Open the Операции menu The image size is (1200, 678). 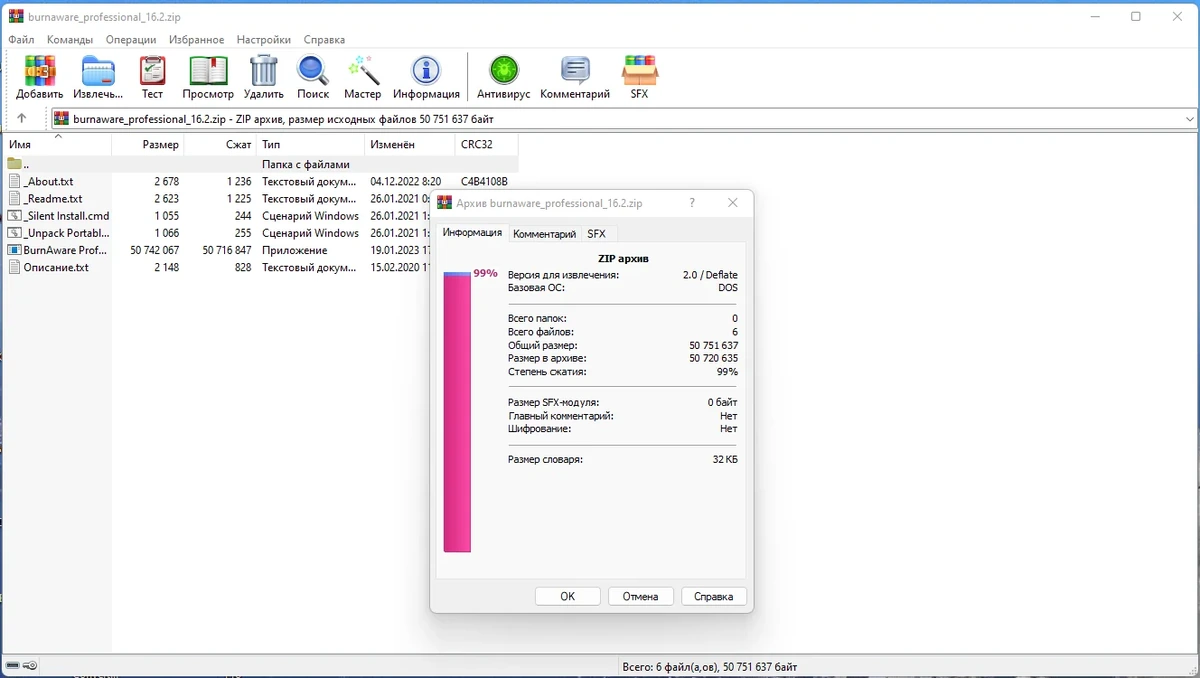click(130, 40)
